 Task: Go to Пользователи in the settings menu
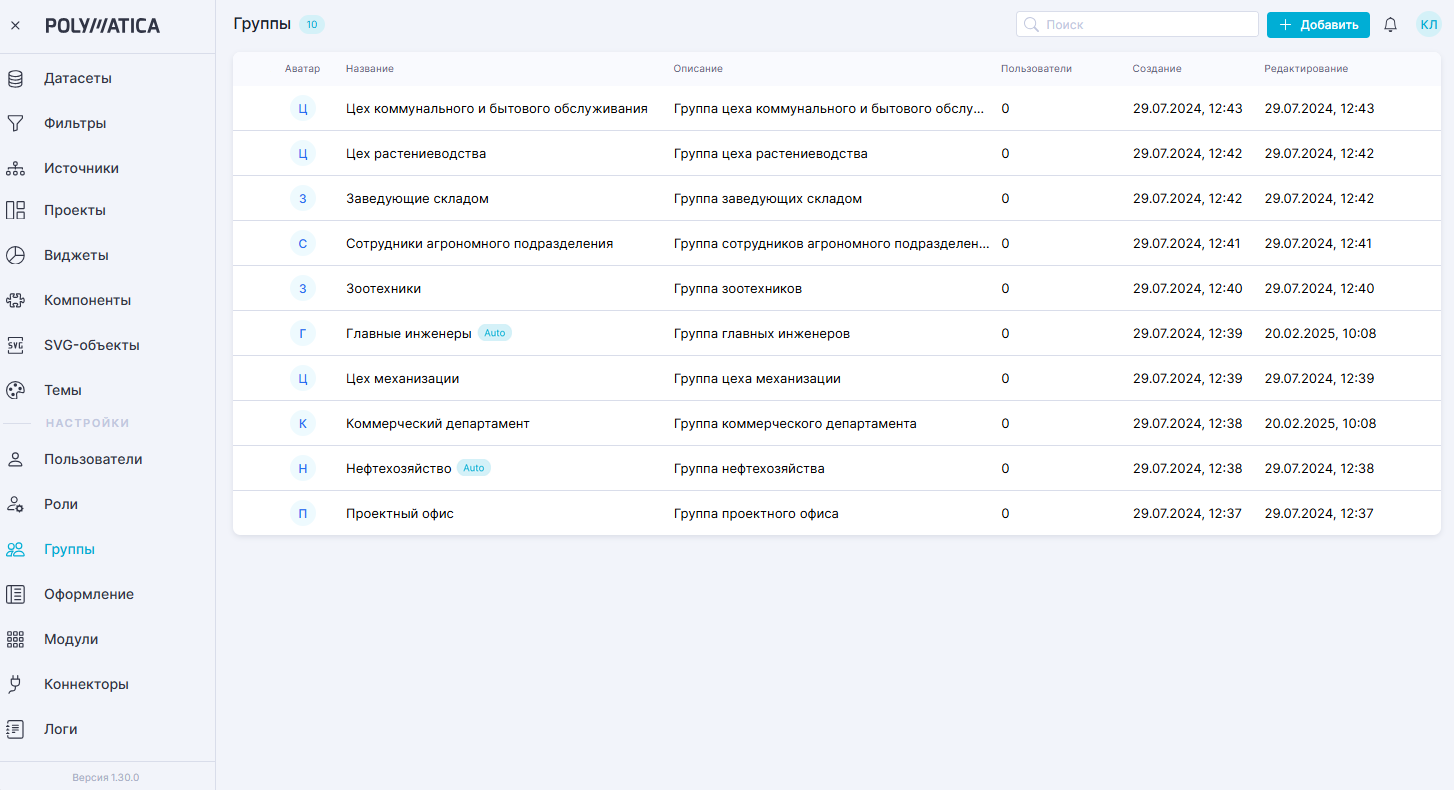93,459
